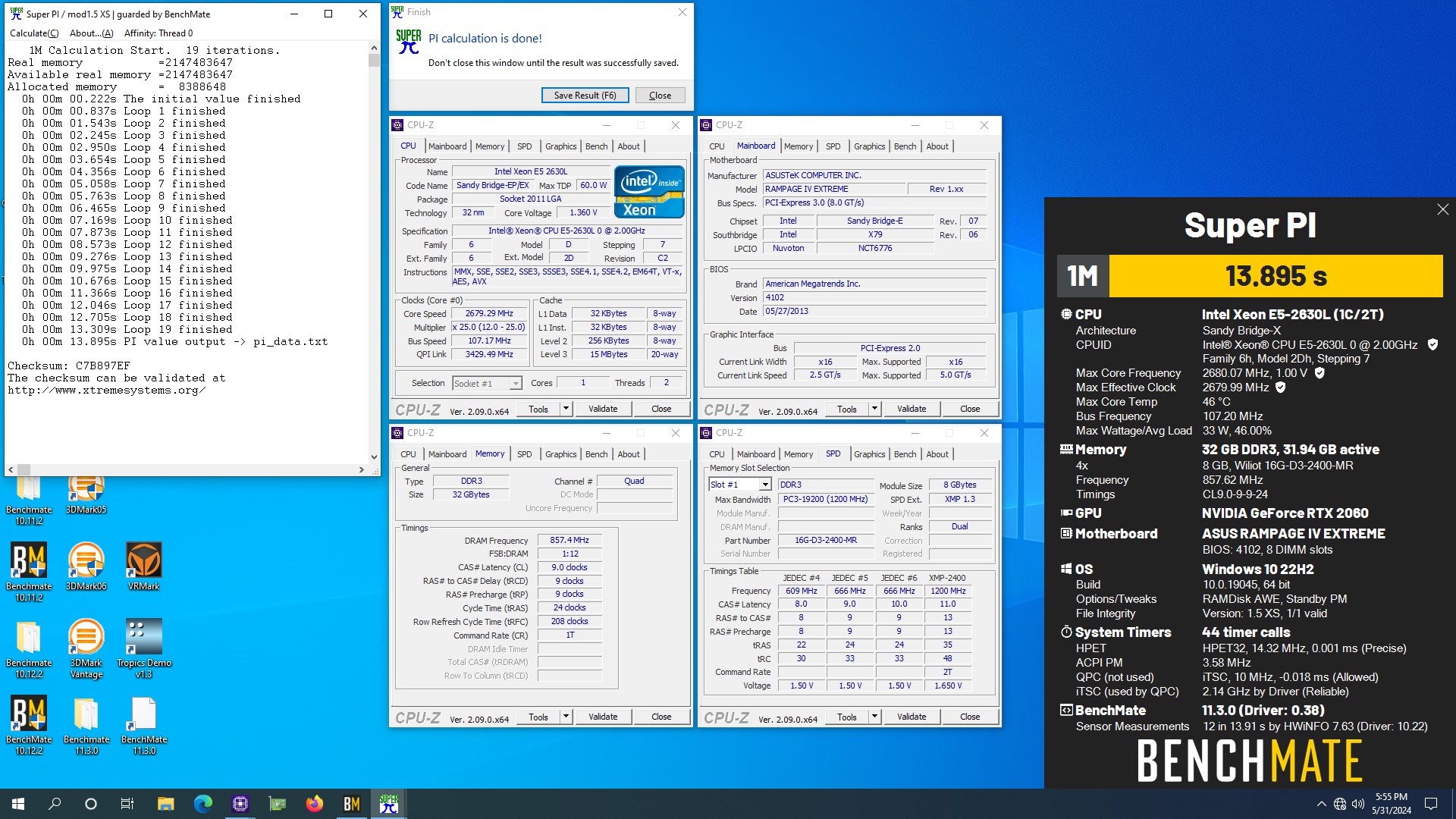Screen dimensions: 1456x819
Task: Expand Tools dropdown arrow in CPU-Z Mainboard window
Action: coord(874,409)
